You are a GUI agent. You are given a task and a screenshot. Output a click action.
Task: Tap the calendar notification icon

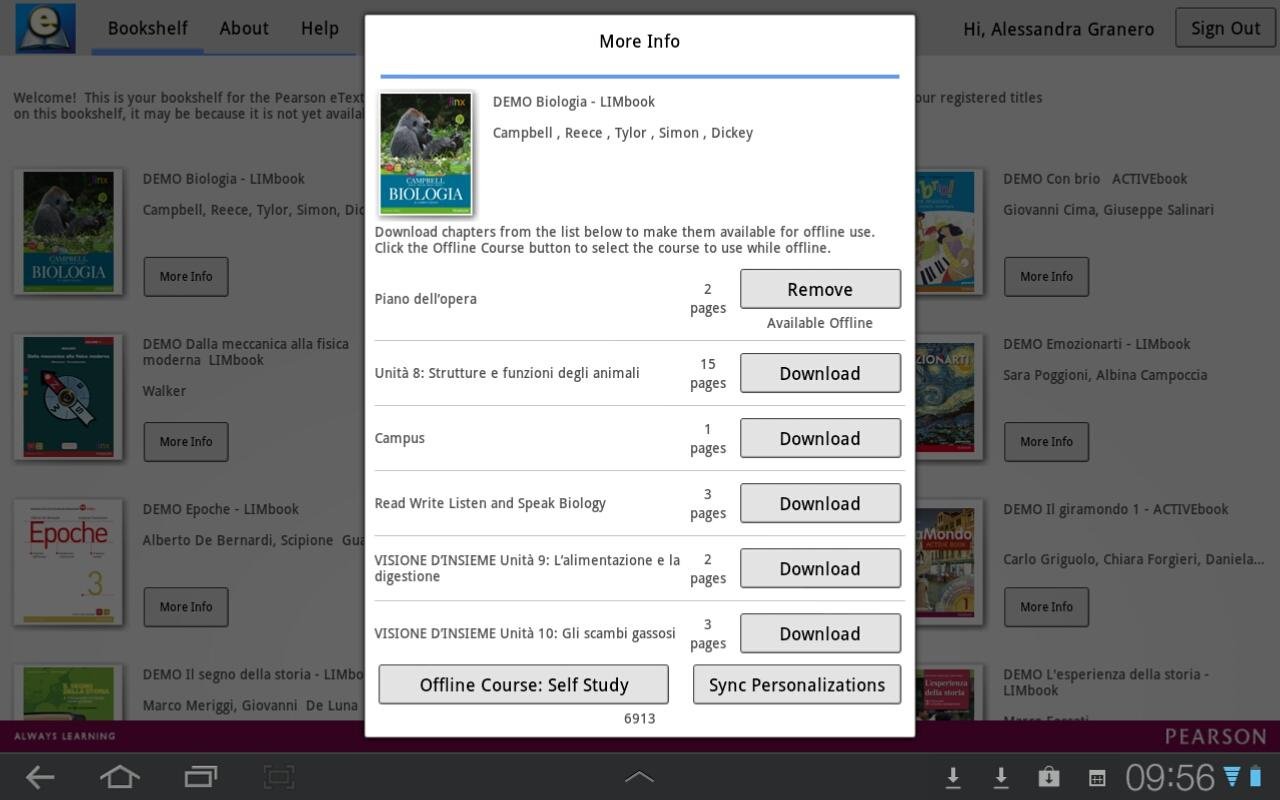coord(1097,778)
